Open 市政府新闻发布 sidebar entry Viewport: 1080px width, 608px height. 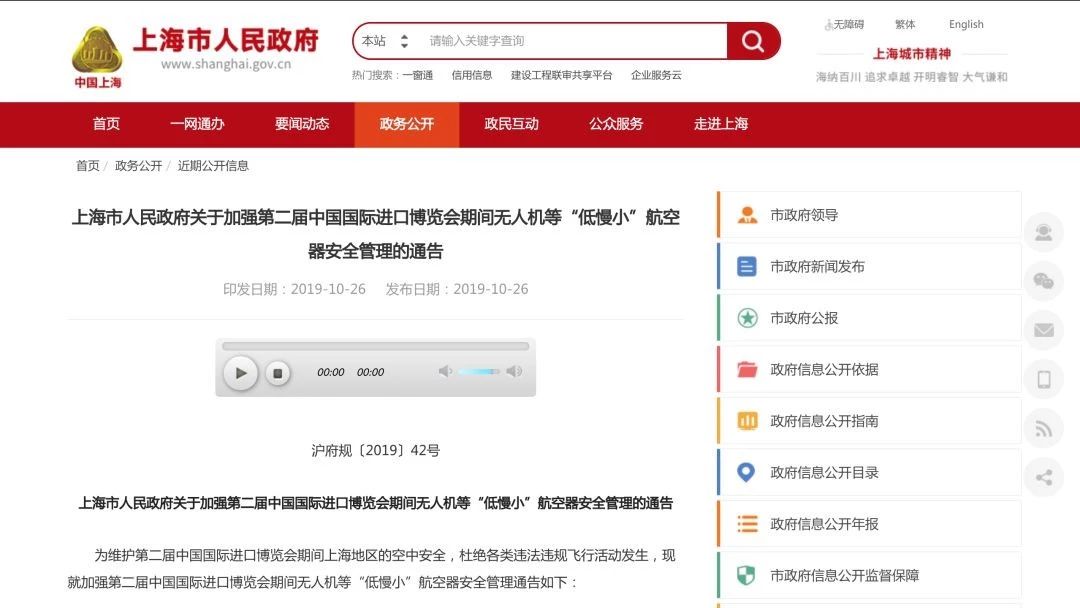click(869, 266)
